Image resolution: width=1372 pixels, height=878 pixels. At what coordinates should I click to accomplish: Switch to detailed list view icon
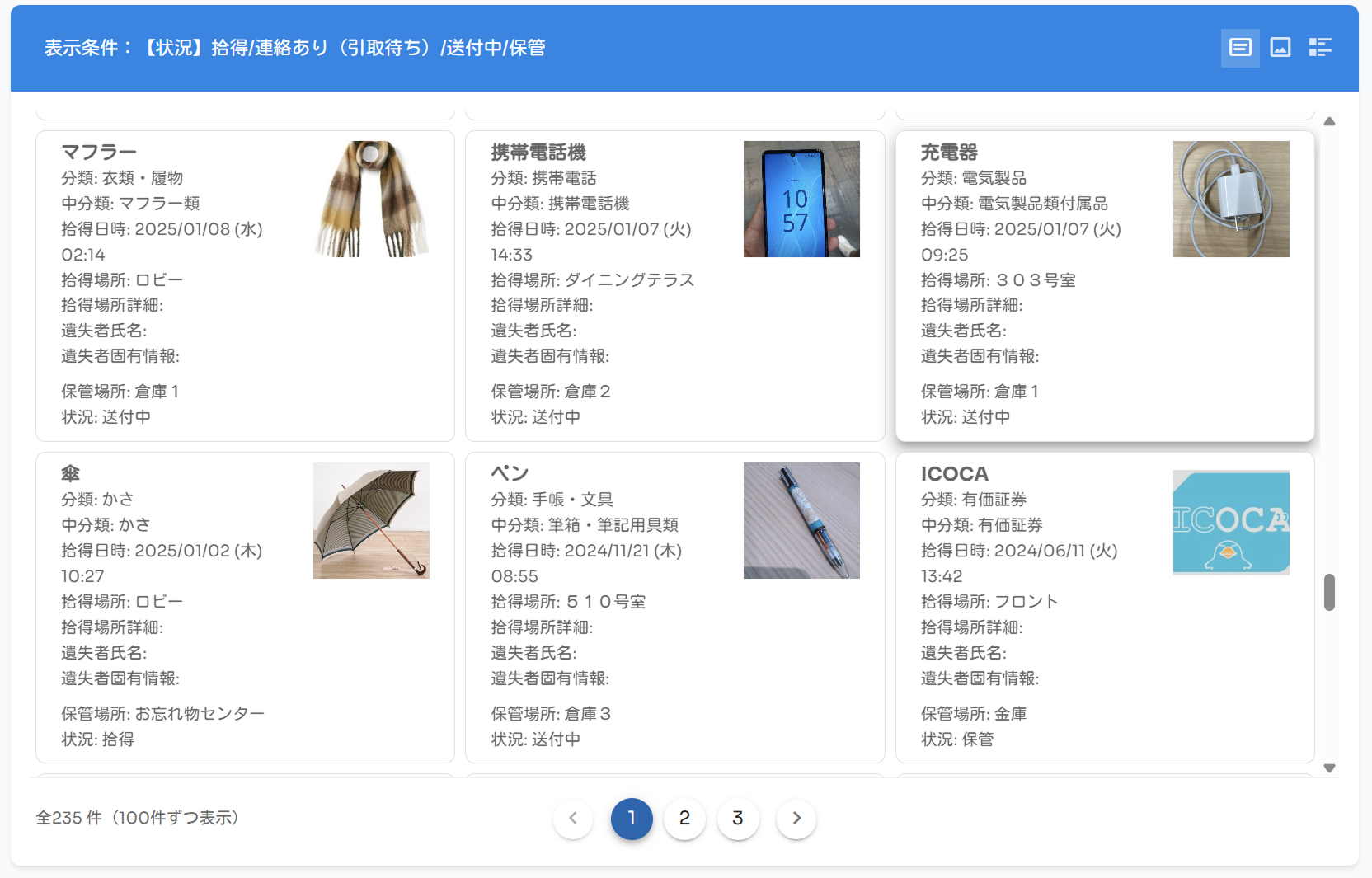1320,48
